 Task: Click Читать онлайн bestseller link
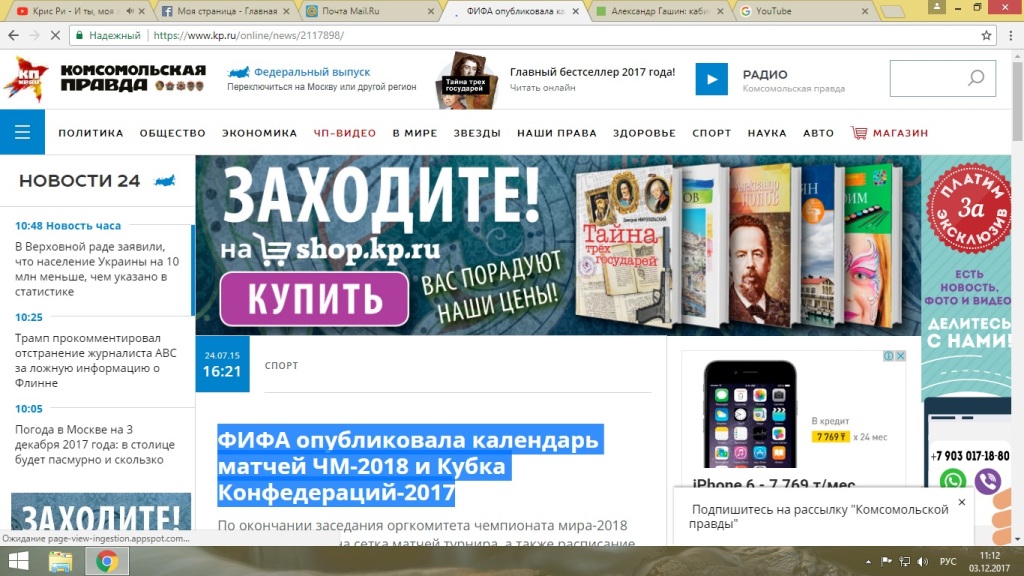(x=543, y=88)
